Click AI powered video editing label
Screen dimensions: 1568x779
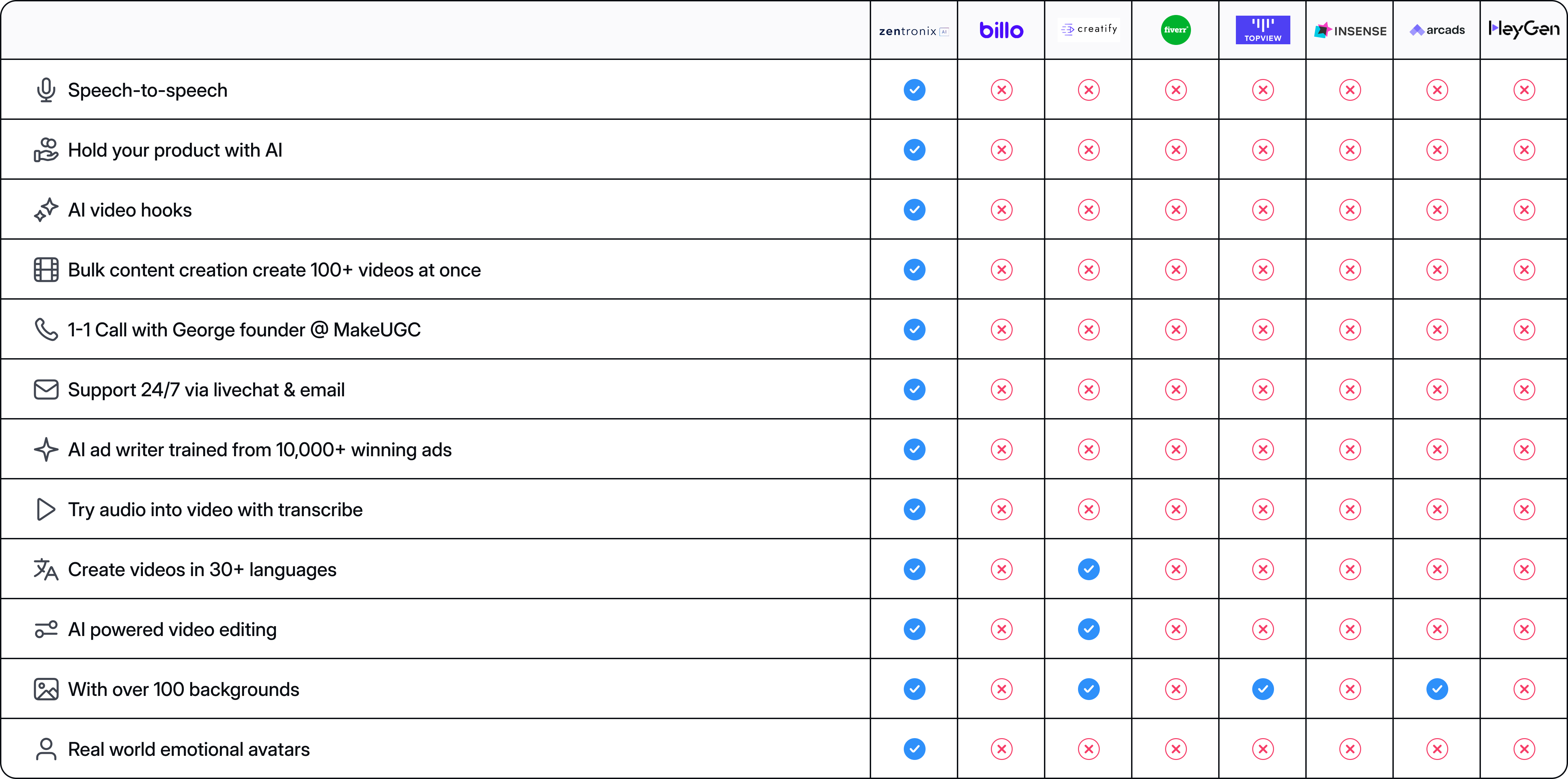172,630
